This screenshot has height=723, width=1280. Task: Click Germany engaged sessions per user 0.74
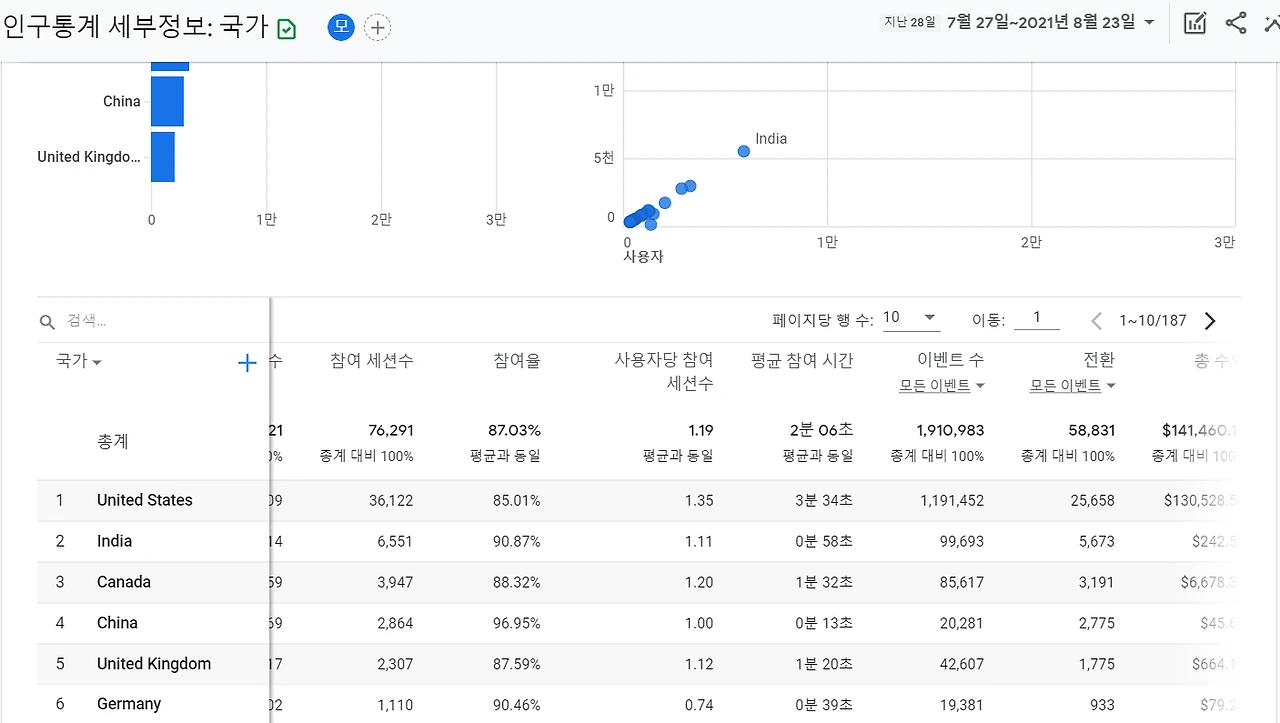click(x=699, y=705)
